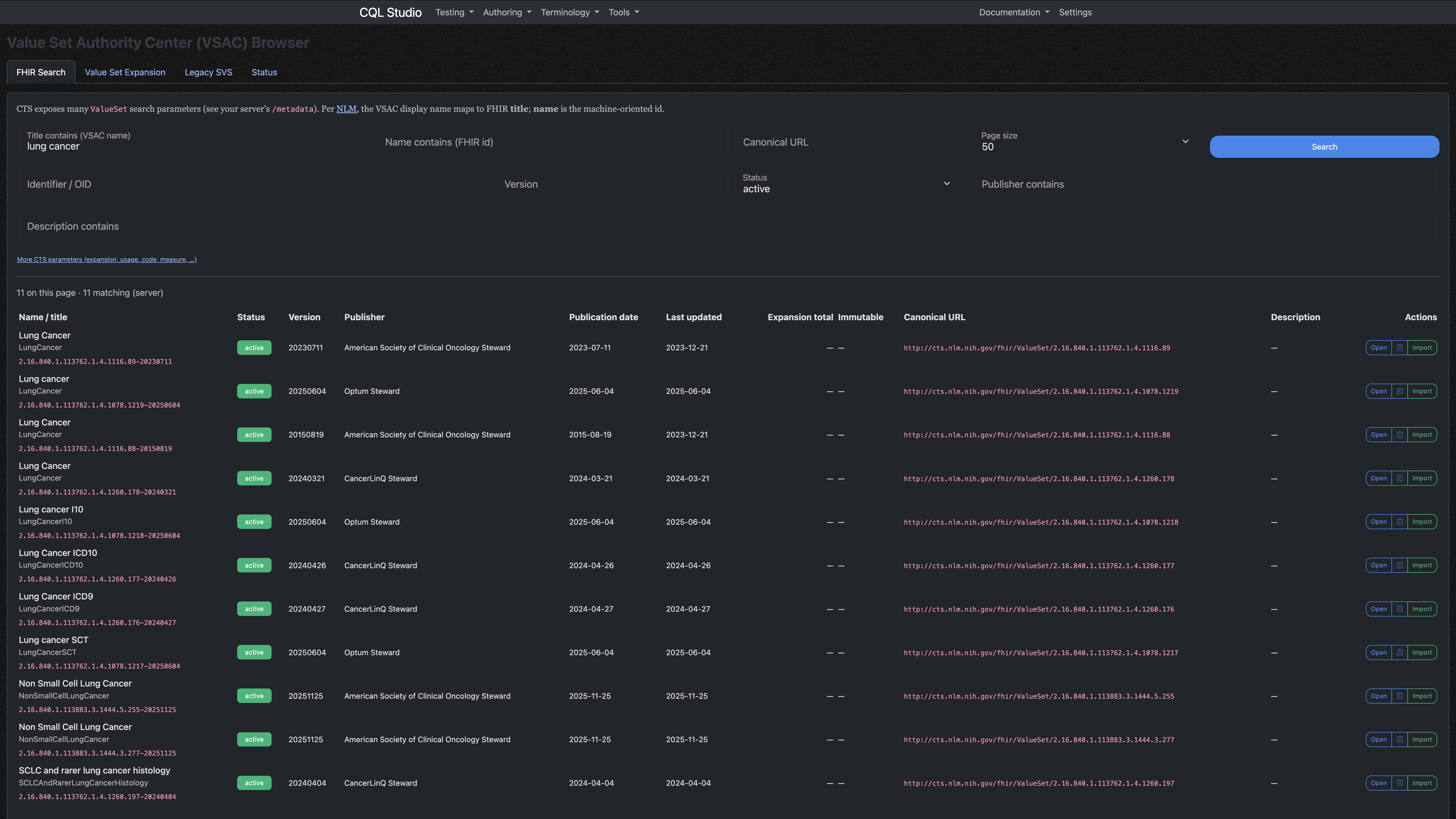Expand More CTS parameters link
This screenshot has height=819, width=1456.
point(107,259)
